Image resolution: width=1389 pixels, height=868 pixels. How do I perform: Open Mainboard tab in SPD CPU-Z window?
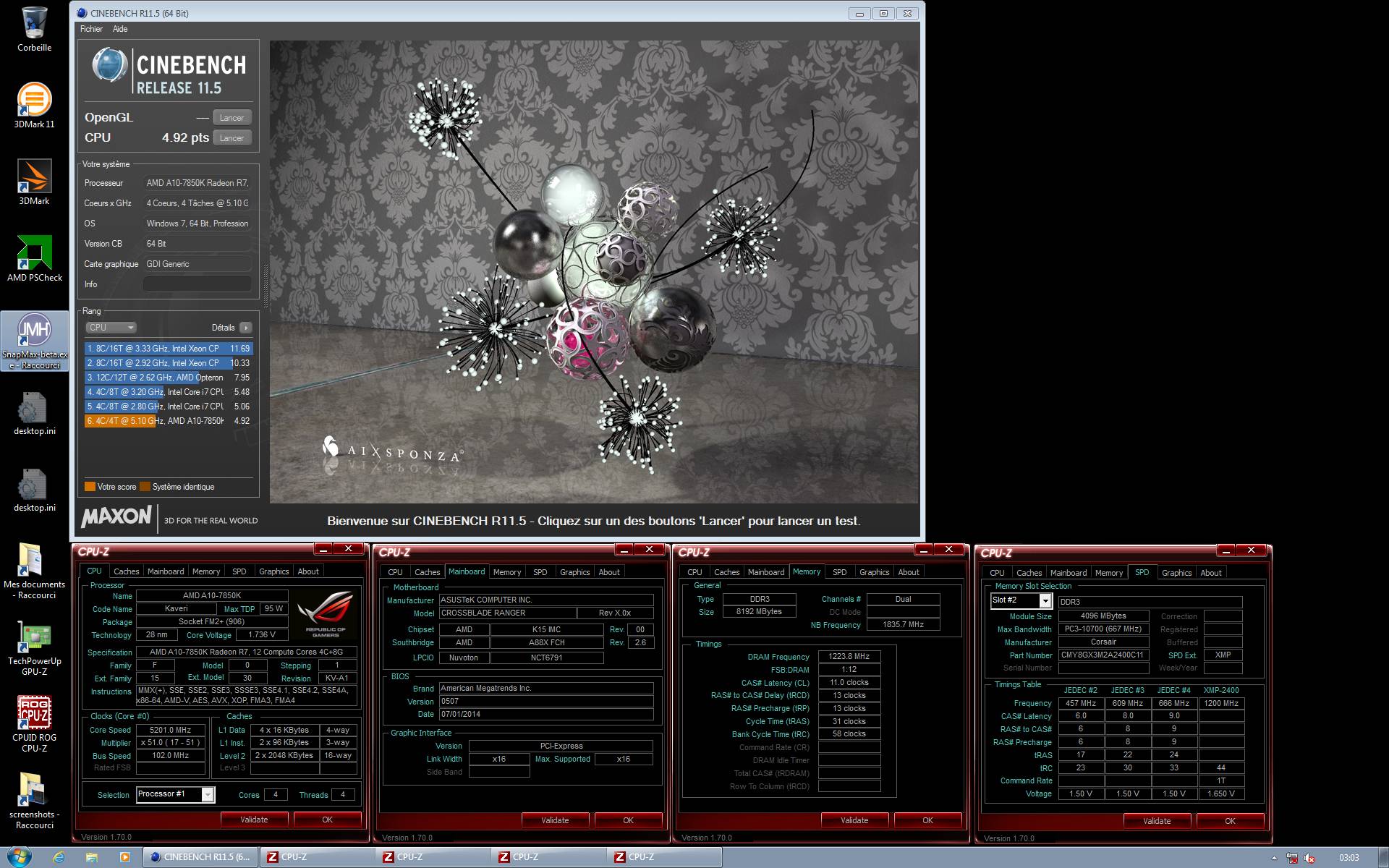[x=1069, y=573]
